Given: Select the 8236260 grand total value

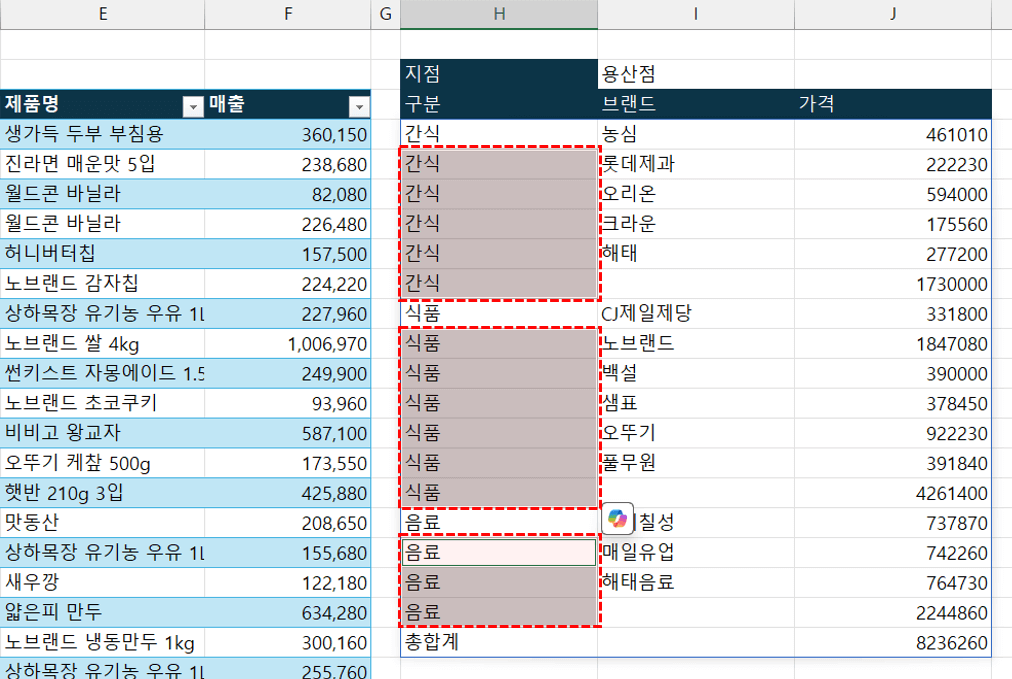Looking at the screenshot, I should pos(892,642).
